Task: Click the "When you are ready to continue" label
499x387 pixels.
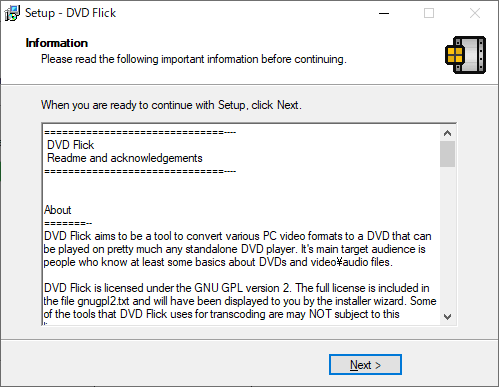Action: (x=171, y=105)
